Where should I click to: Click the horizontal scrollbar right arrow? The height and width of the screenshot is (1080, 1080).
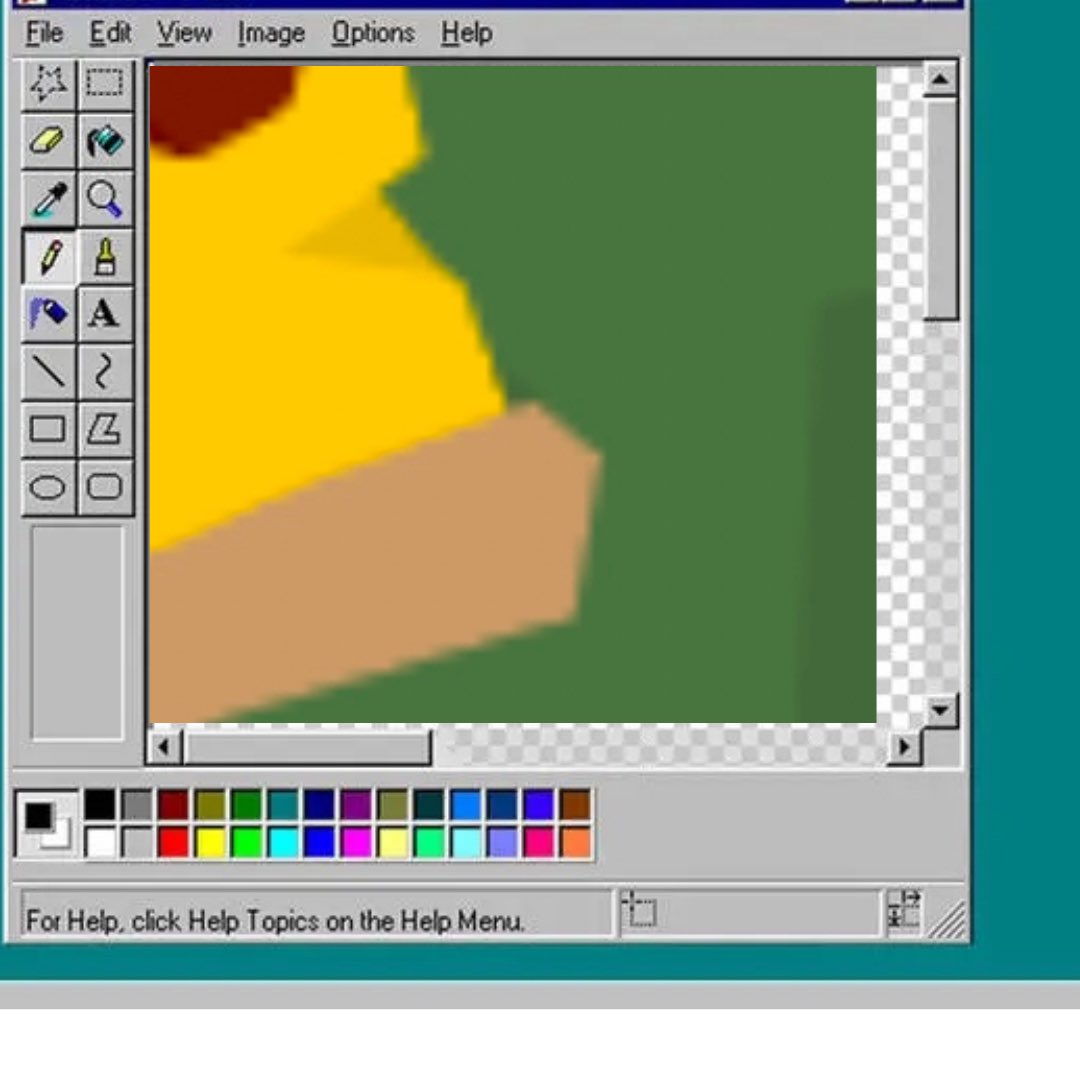pos(905,747)
